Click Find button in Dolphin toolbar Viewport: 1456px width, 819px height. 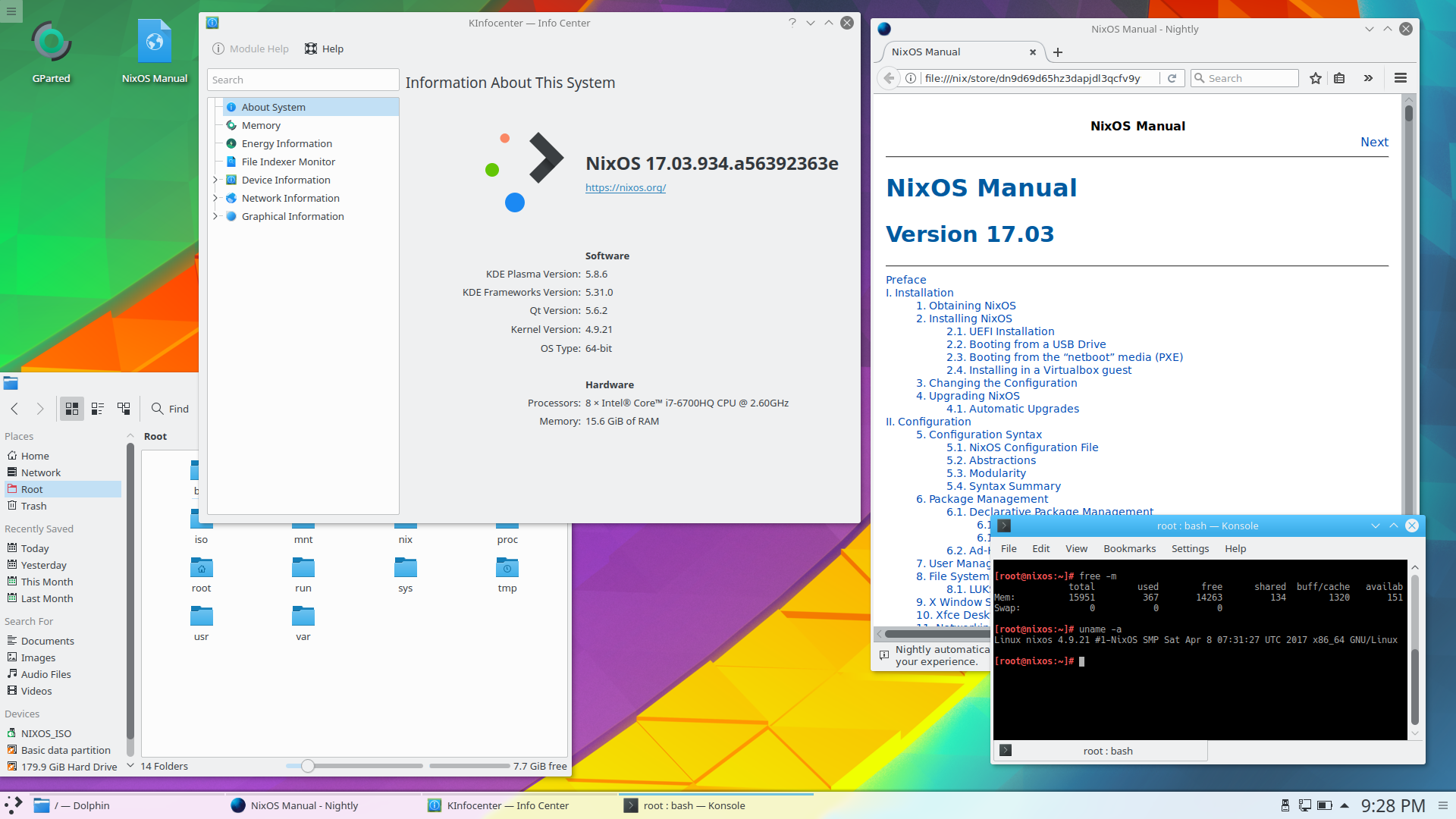(x=170, y=409)
